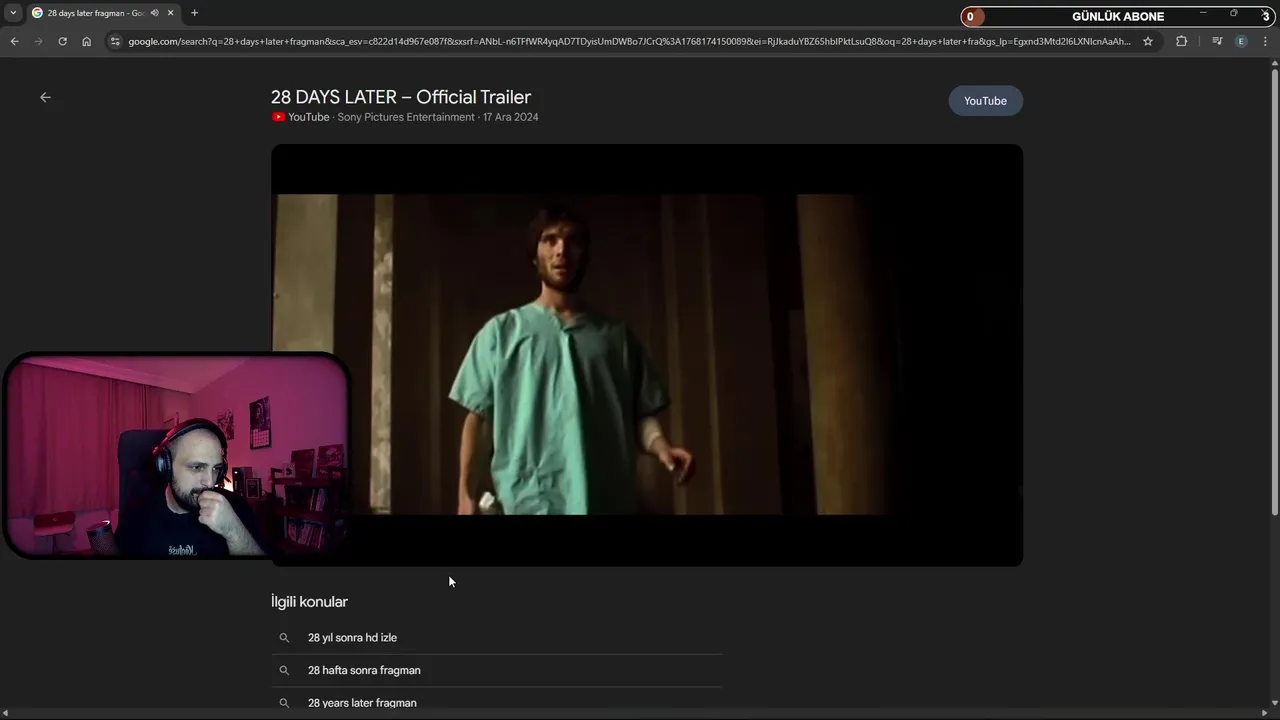Focus the google.com address bar URL
Viewport: 1280px width, 720px height.
pyautogui.click(x=629, y=41)
